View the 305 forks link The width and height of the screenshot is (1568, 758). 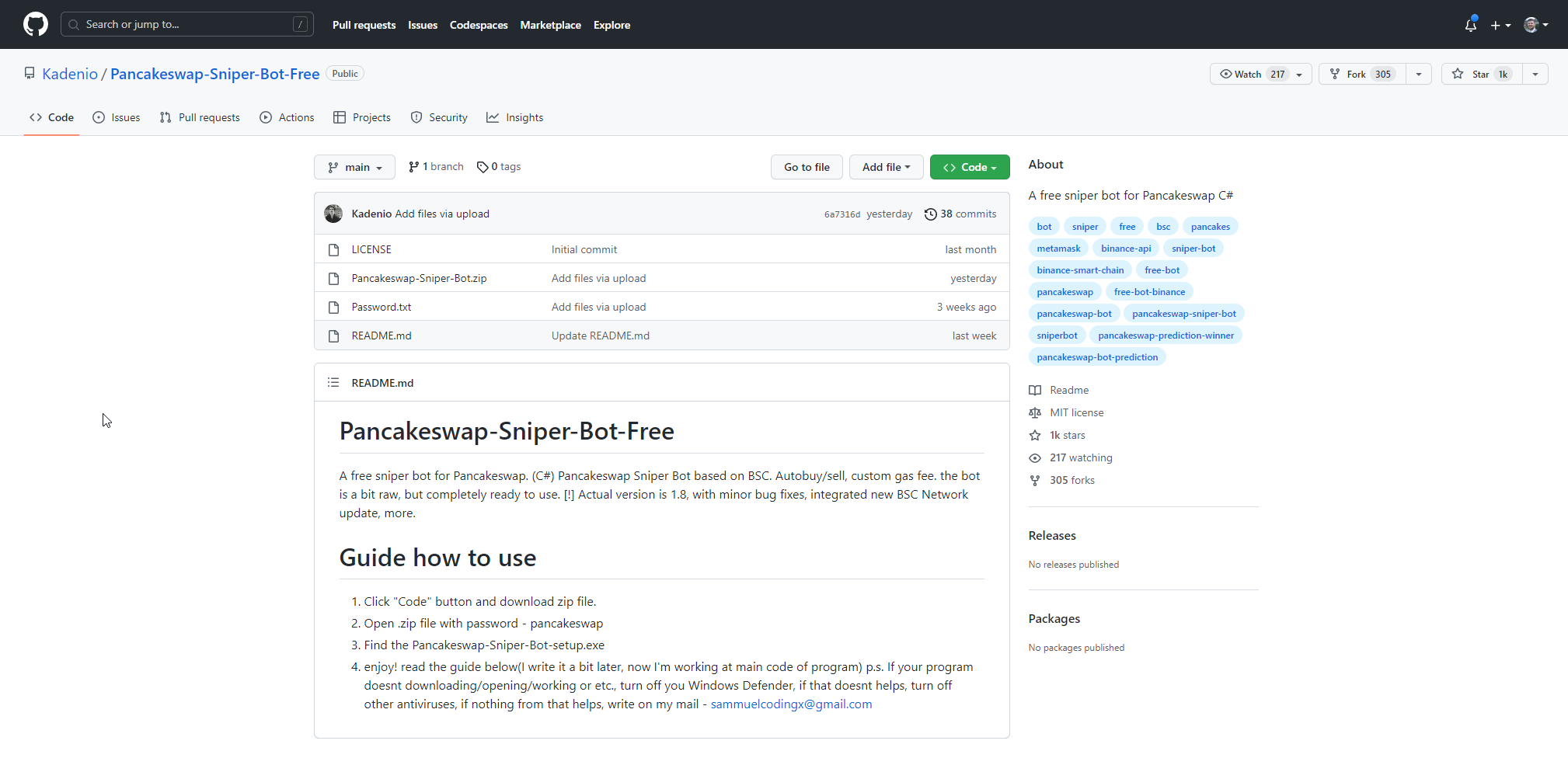[x=1062, y=480]
